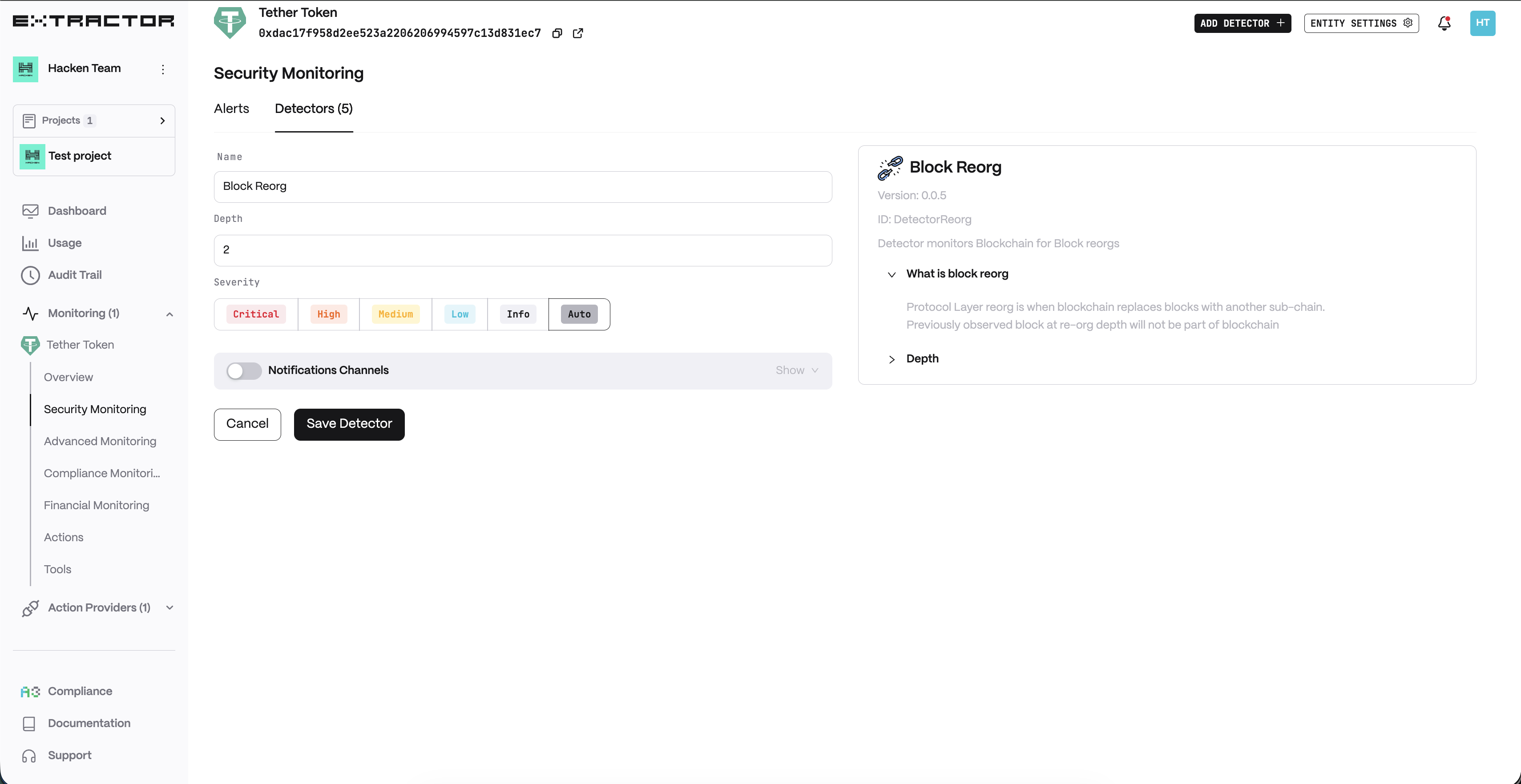Screen dimensions: 1521x784
Task: Choose the Medium severity color chip
Action: [395, 314]
